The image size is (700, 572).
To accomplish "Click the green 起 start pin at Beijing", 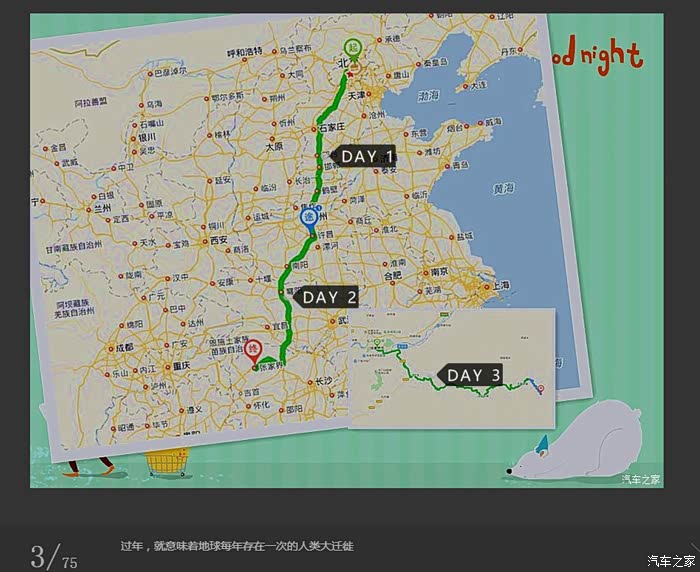I will [x=353, y=48].
